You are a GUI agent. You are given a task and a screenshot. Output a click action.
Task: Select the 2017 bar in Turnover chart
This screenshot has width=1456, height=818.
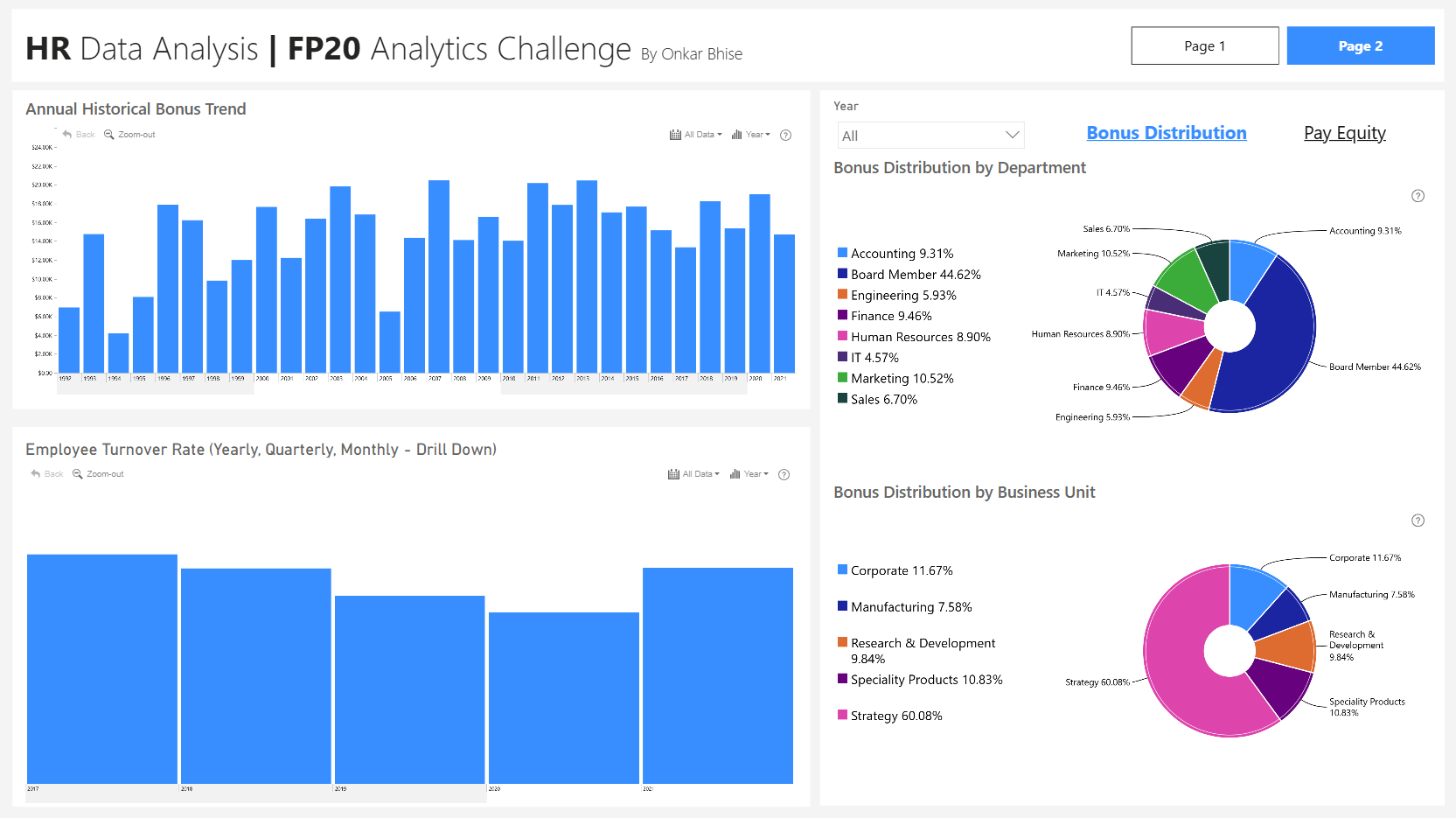(102, 668)
